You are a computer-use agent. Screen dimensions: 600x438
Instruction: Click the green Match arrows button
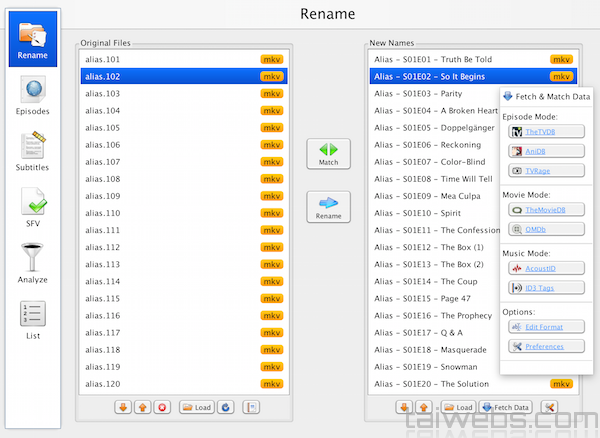coord(328,153)
